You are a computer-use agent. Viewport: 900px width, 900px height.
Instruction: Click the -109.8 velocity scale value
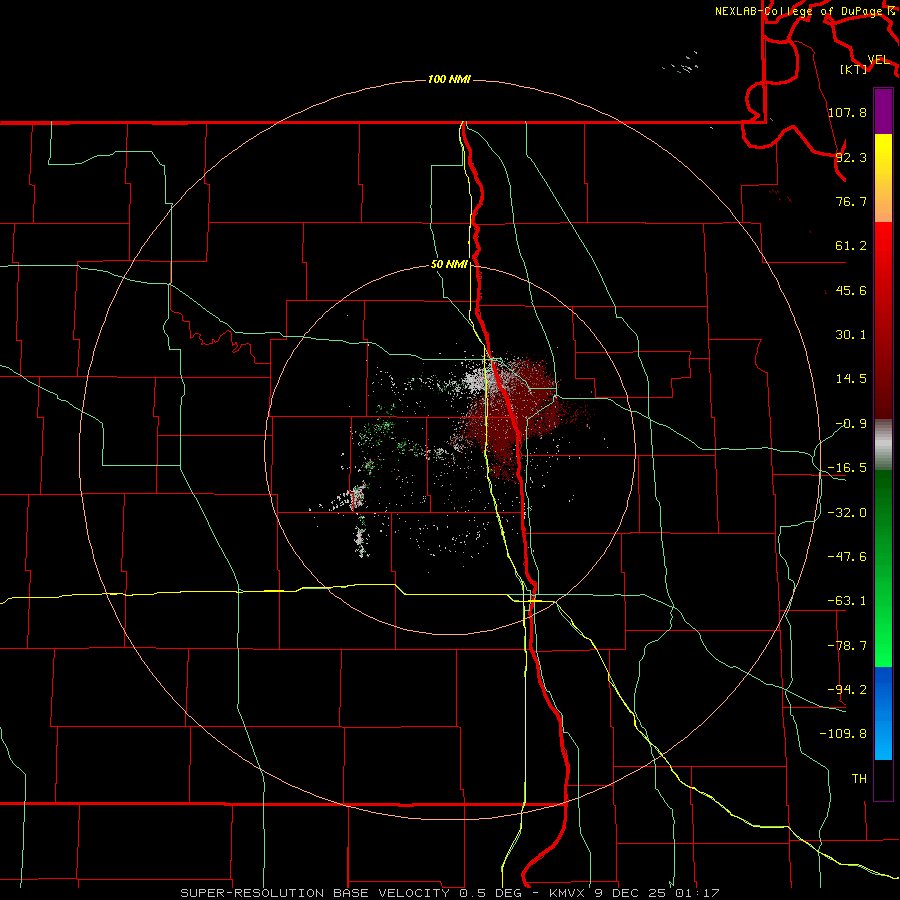click(x=843, y=734)
